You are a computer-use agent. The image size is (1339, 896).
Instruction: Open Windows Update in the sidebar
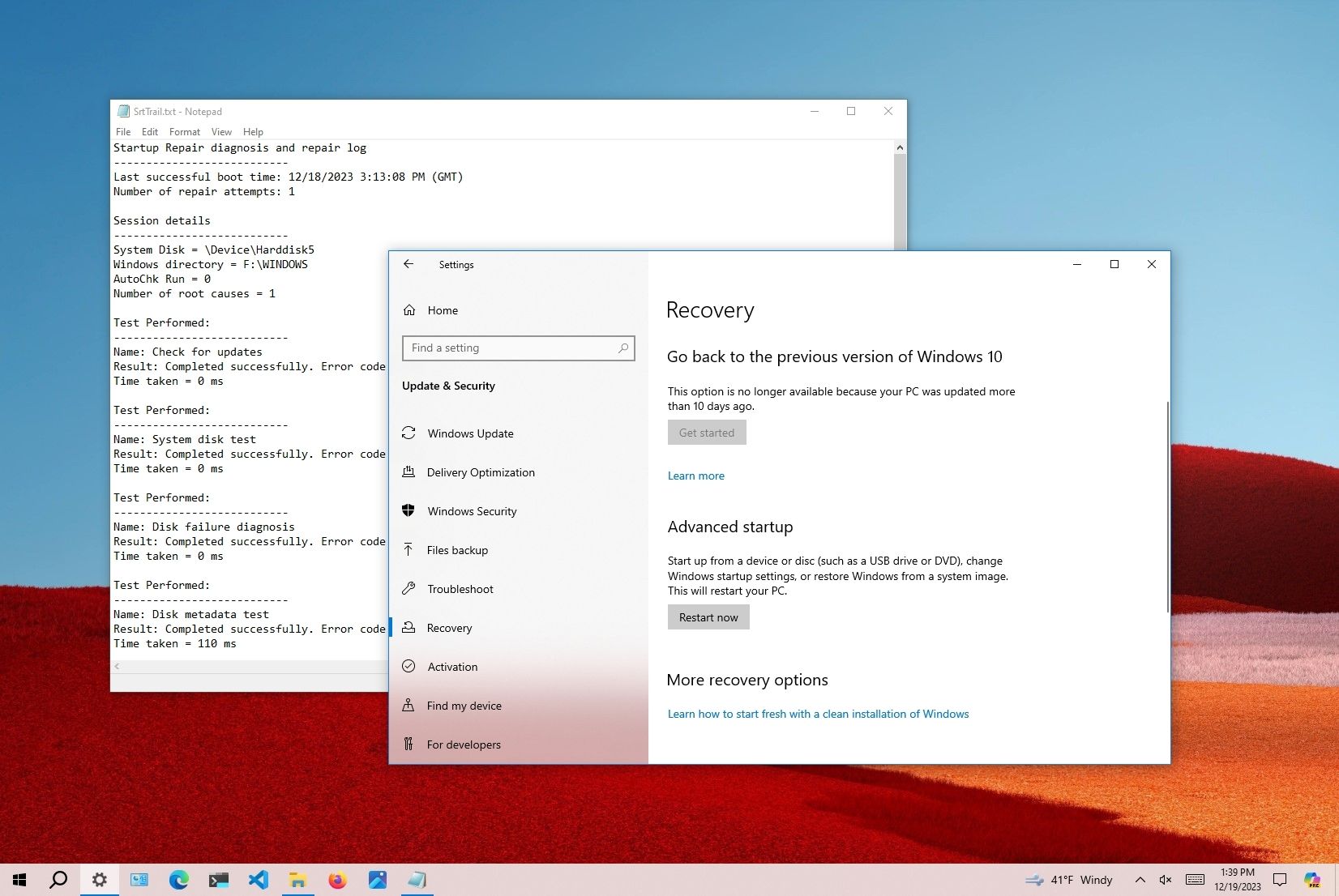tap(470, 433)
